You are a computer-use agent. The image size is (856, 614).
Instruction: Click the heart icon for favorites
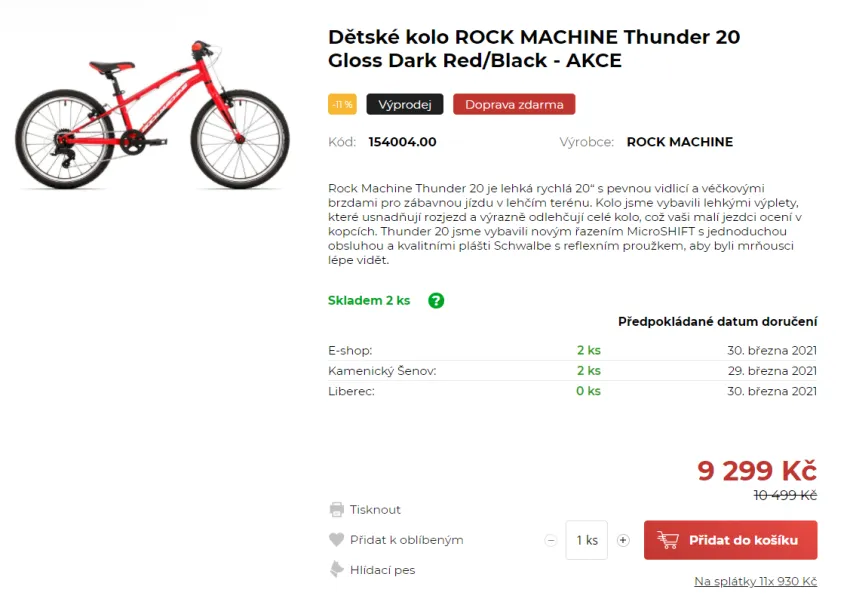point(337,540)
